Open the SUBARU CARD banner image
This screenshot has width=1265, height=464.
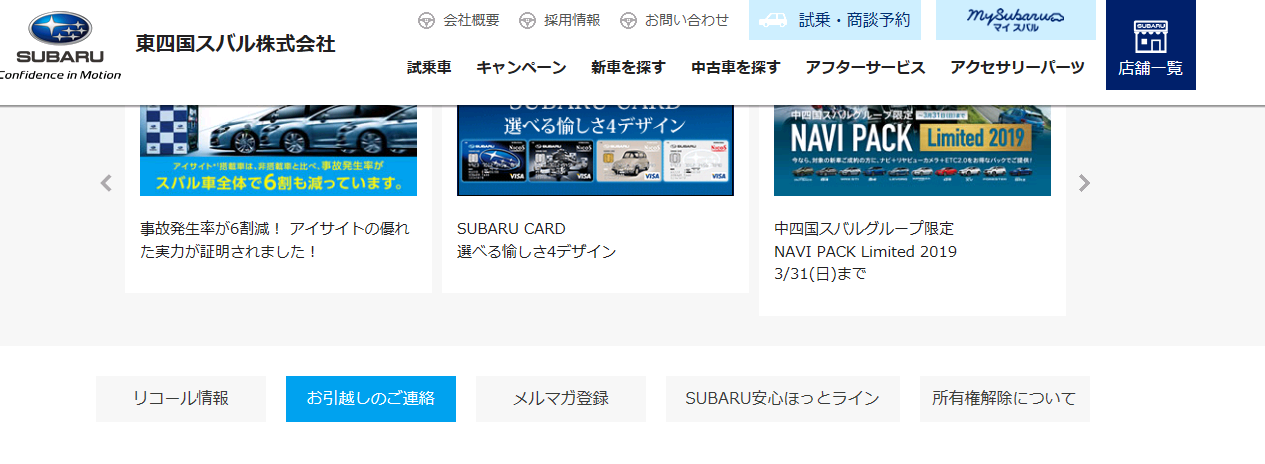[595, 149]
